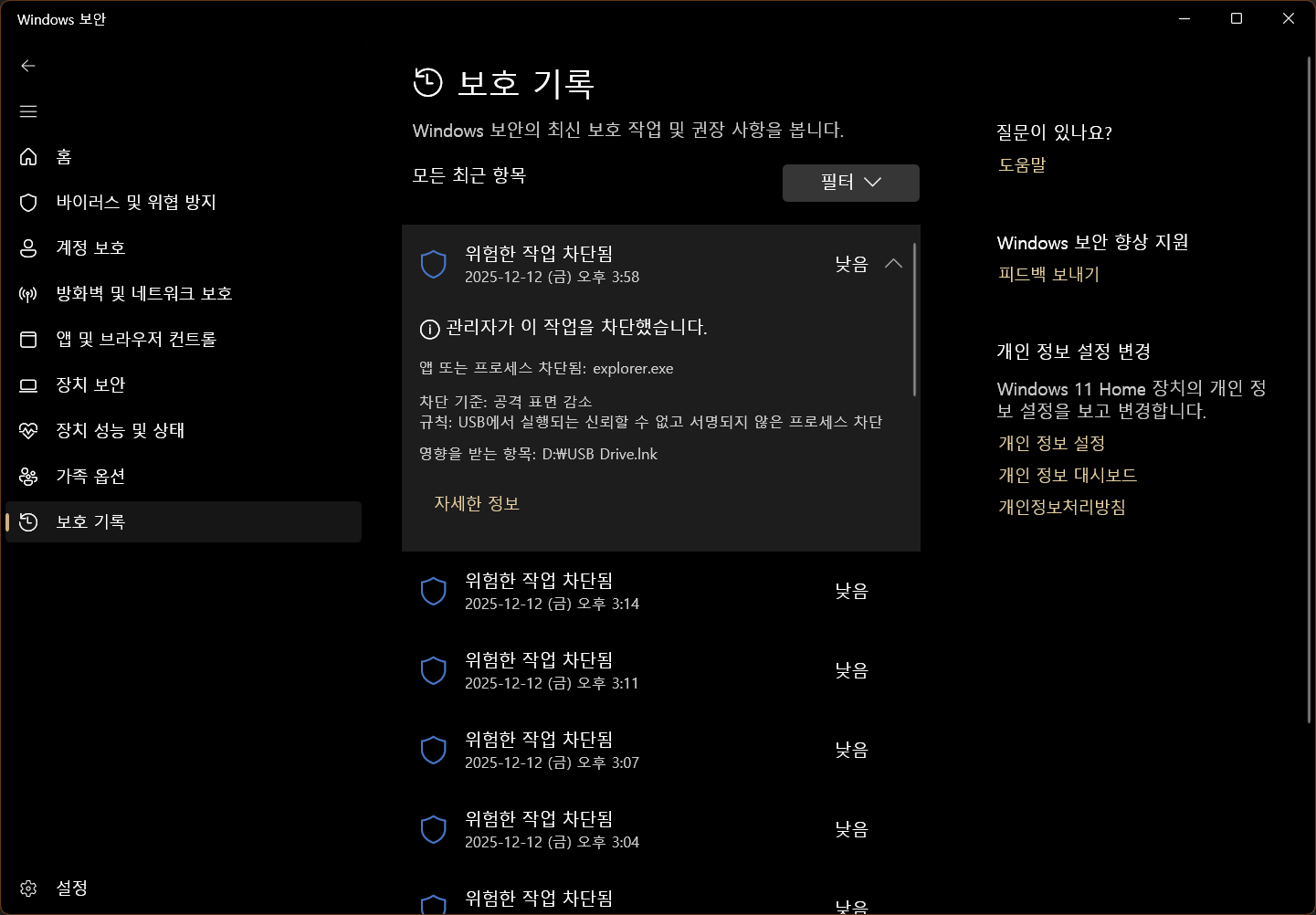Open the 홈 menu item
Viewport: 1316px width, 915px height.
pyautogui.click(x=184, y=157)
